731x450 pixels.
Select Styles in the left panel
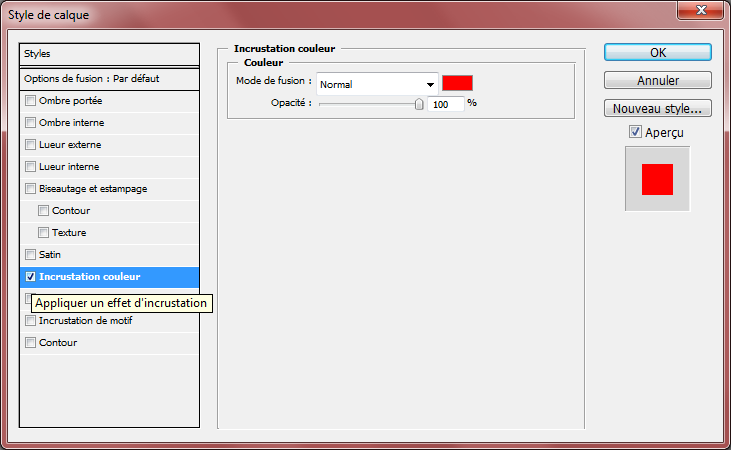[x=110, y=54]
